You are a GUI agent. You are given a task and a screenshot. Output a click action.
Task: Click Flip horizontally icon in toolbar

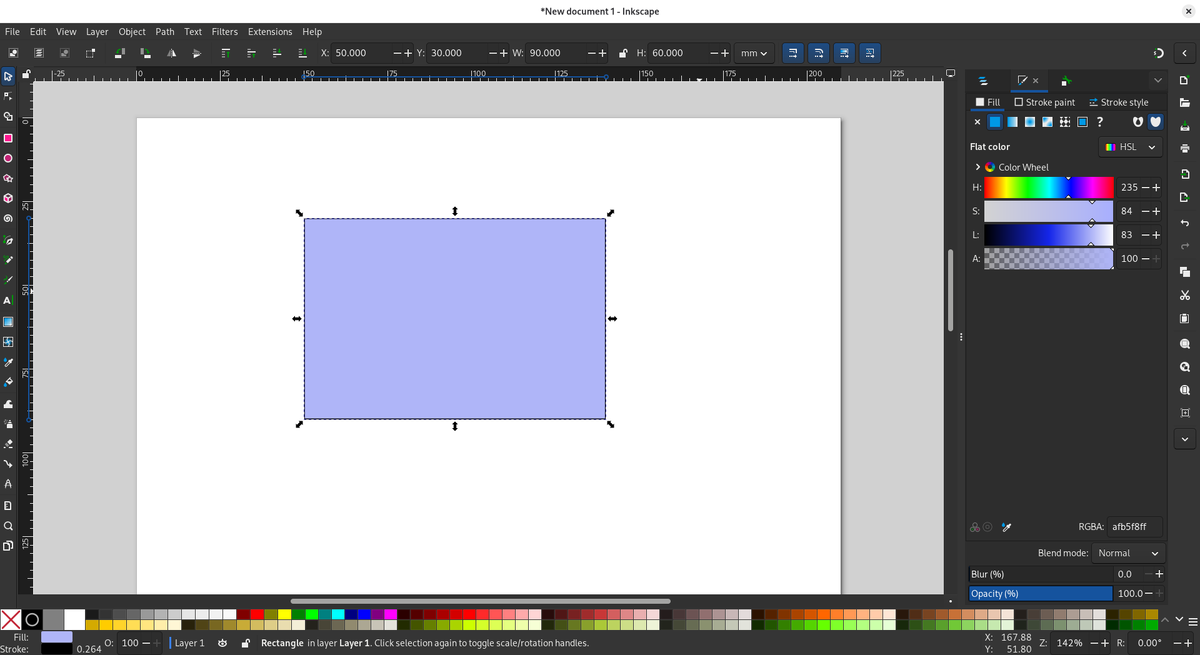click(172, 53)
